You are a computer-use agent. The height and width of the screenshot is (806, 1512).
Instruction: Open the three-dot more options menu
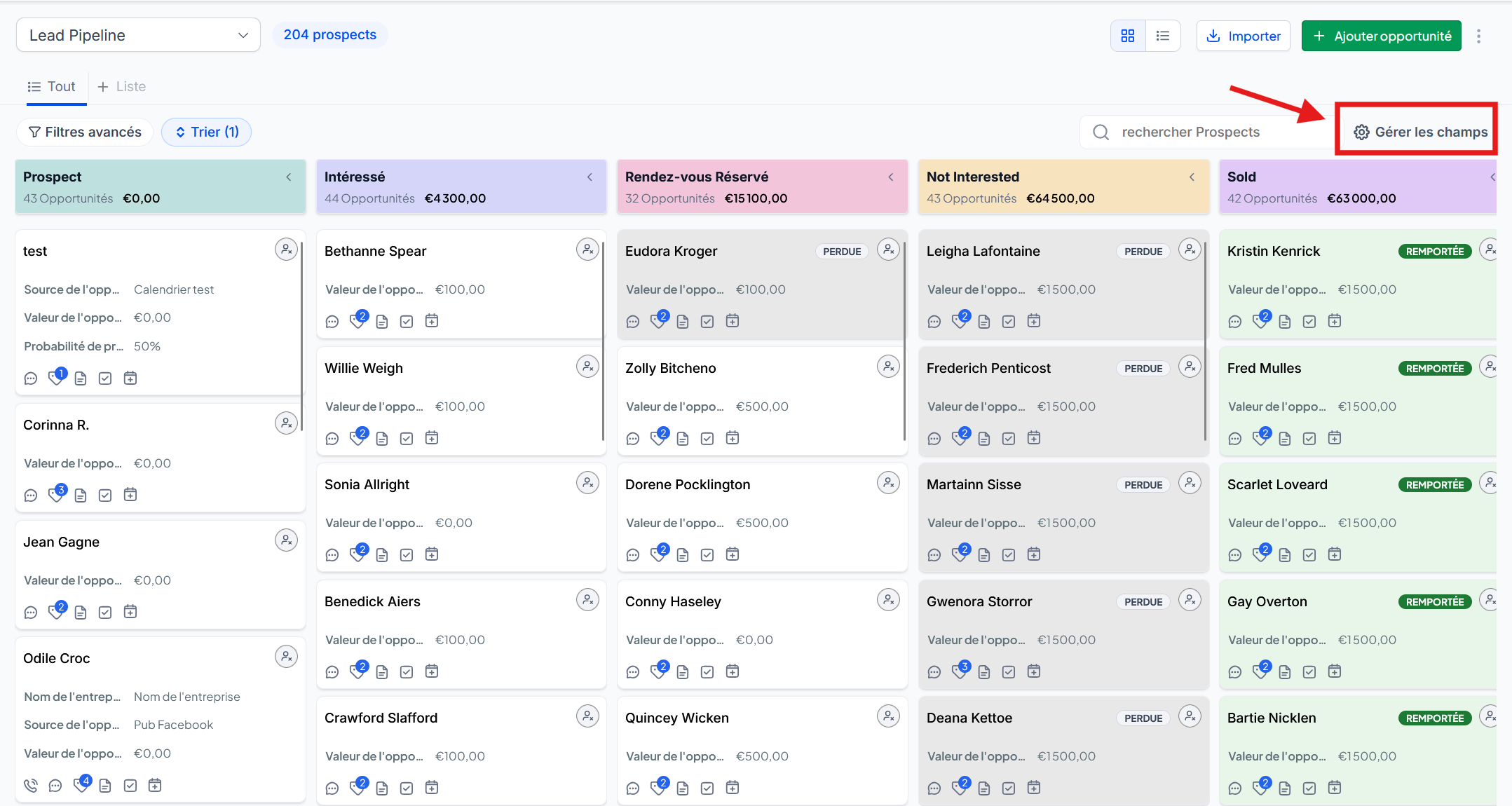tap(1478, 36)
